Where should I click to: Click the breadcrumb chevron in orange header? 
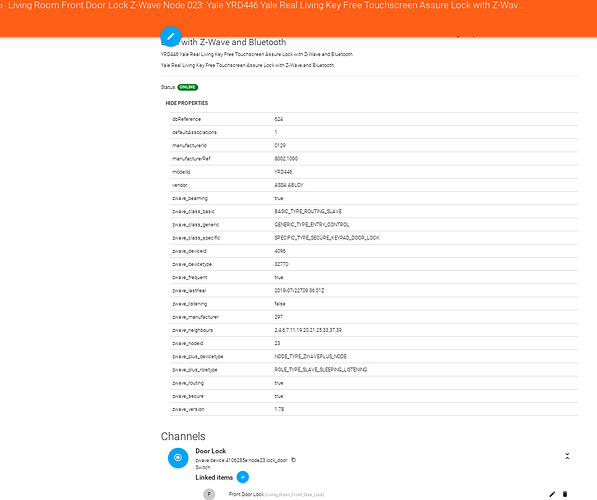coord(2,6)
